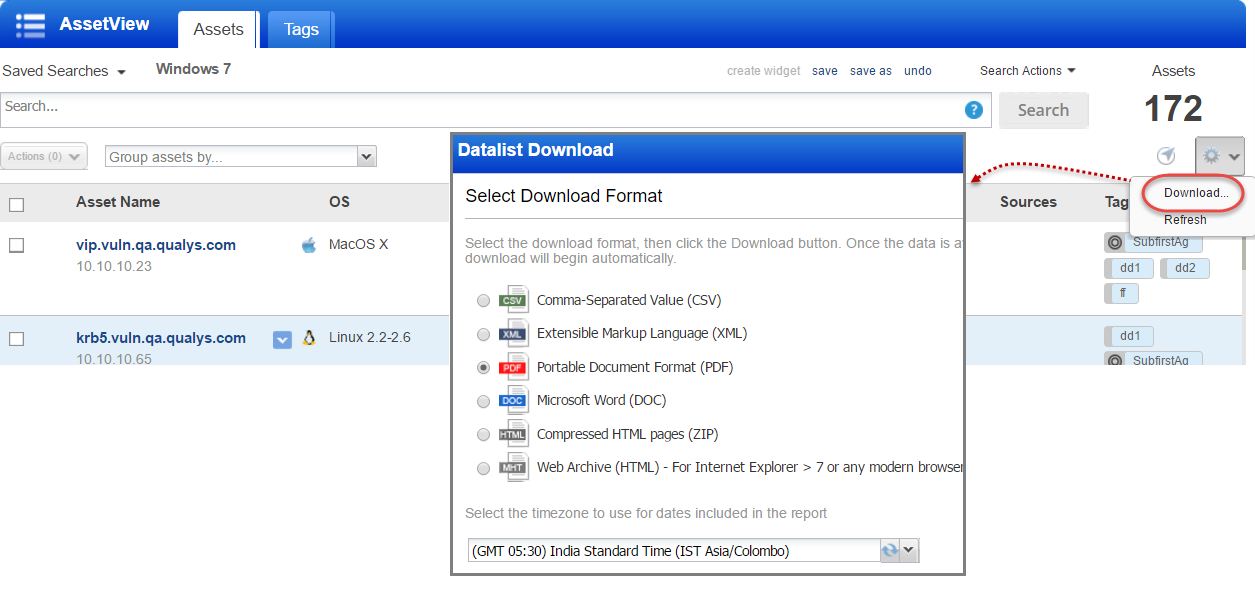
Task: Select the Portable Document Format (PDF) radio button
Action: coord(484,368)
